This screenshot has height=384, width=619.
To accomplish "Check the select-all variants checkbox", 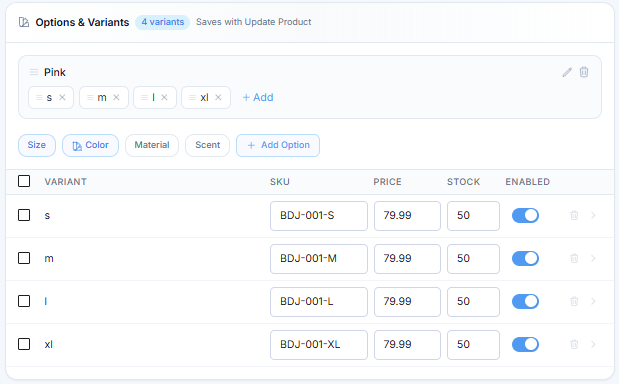I will [x=24, y=181].
